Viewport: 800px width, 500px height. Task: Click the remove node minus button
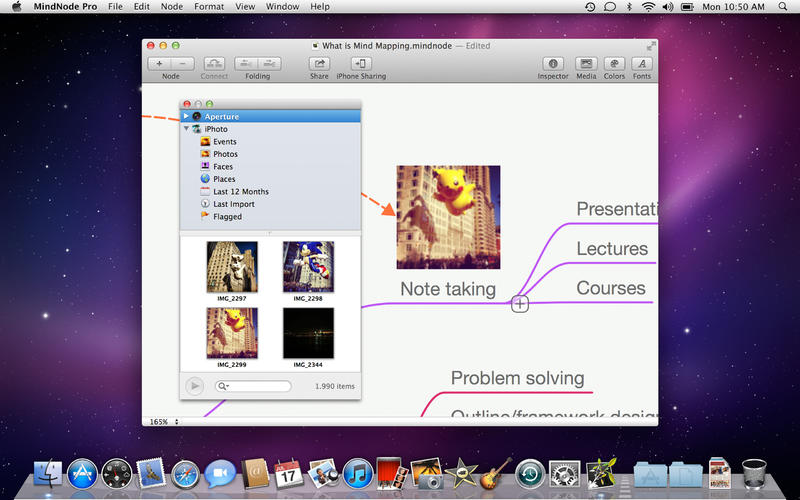point(182,63)
